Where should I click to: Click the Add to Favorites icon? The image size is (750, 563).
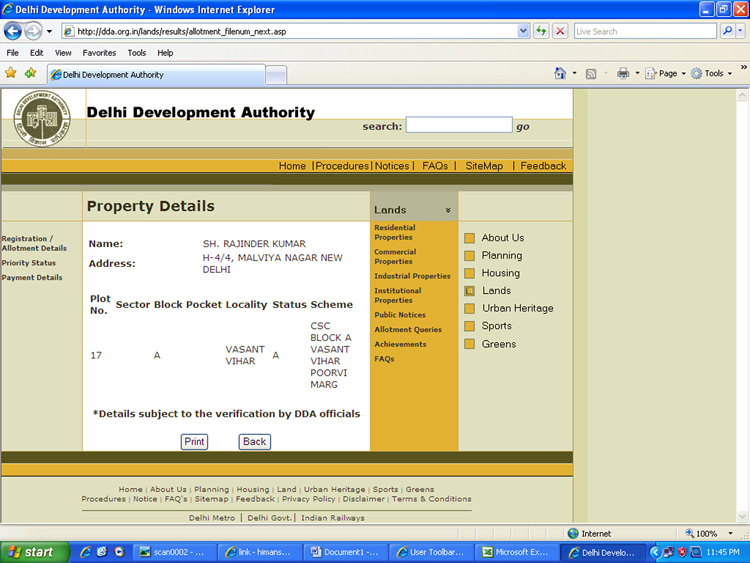(x=30, y=73)
